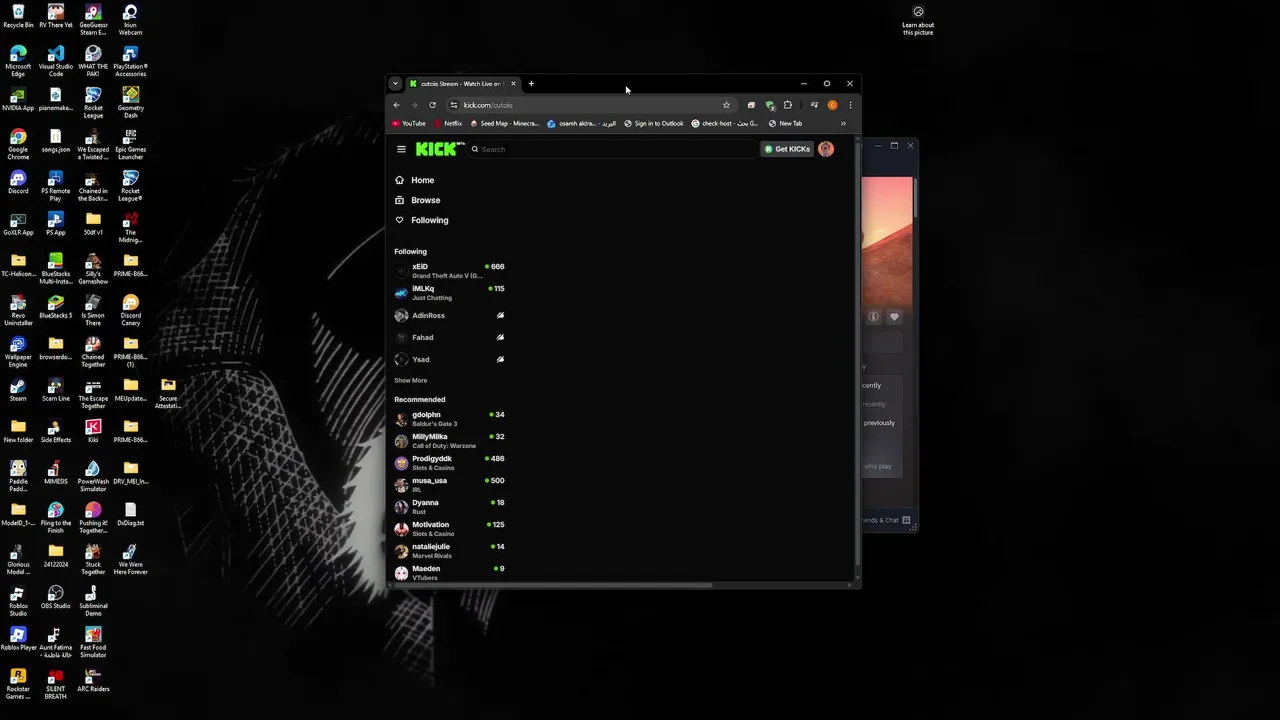Select the Steam desktop icon
The image size is (1280, 720).
click(18, 390)
